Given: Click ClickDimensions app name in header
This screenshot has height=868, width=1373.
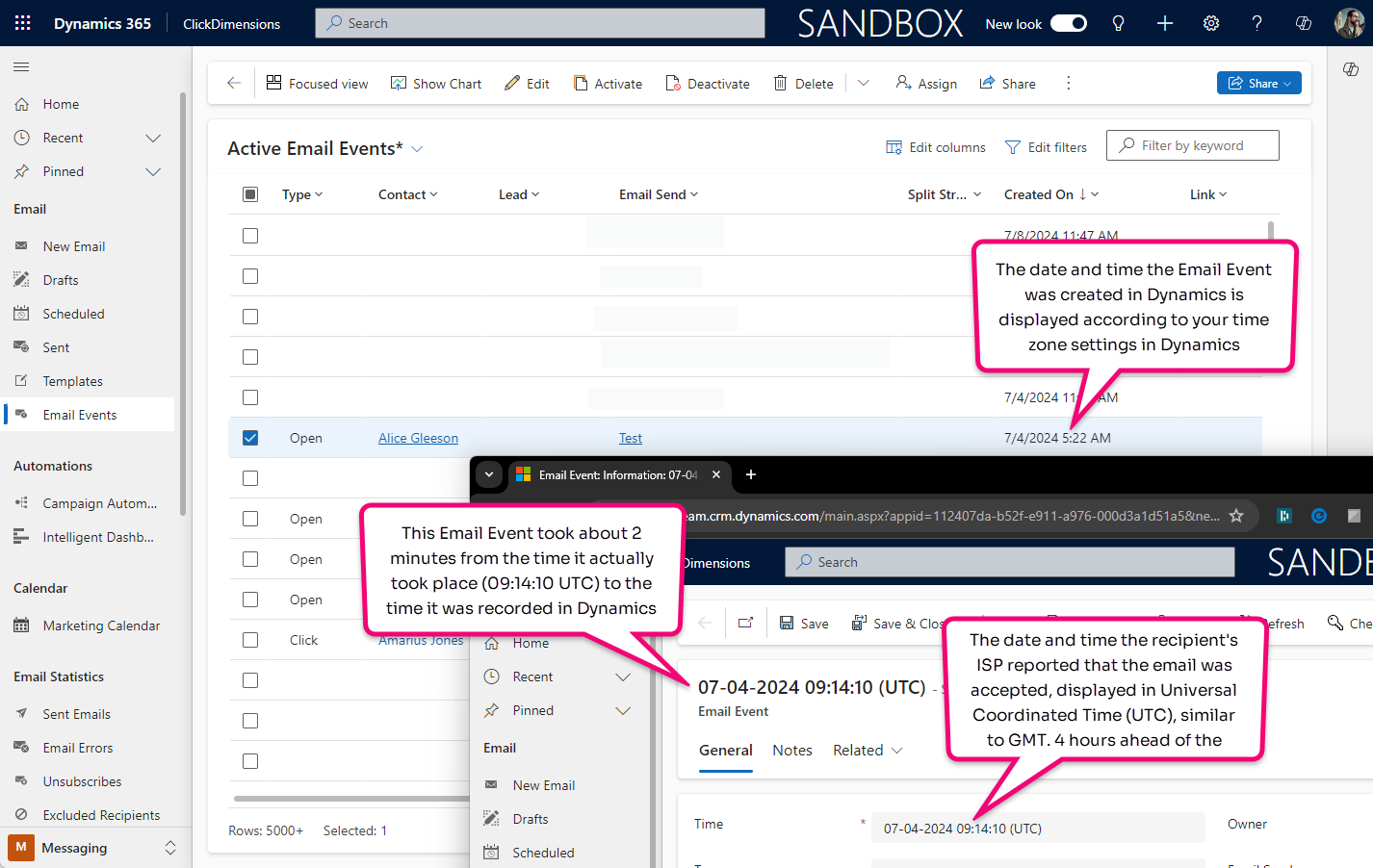Looking at the screenshot, I should 232,23.
